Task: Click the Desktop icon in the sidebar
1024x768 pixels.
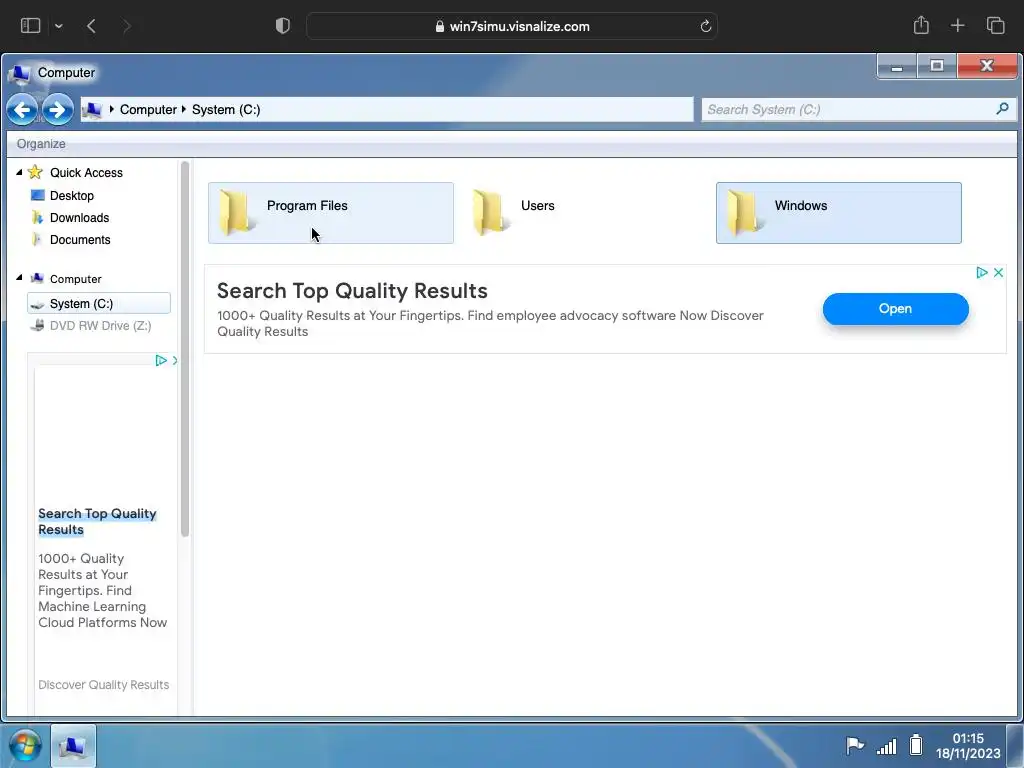Action: click(x=38, y=195)
